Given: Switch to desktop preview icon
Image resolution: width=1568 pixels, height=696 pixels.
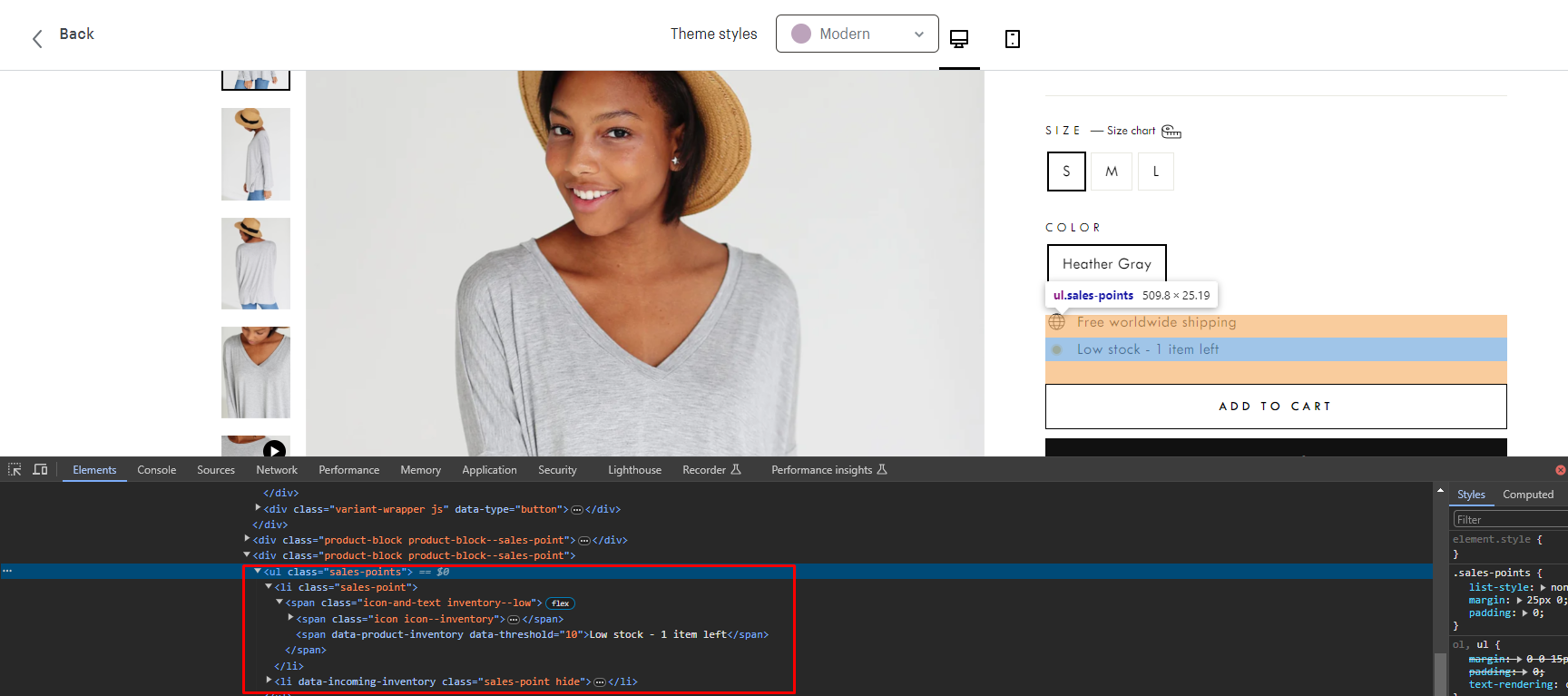Looking at the screenshot, I should click(x=959, y=38).
